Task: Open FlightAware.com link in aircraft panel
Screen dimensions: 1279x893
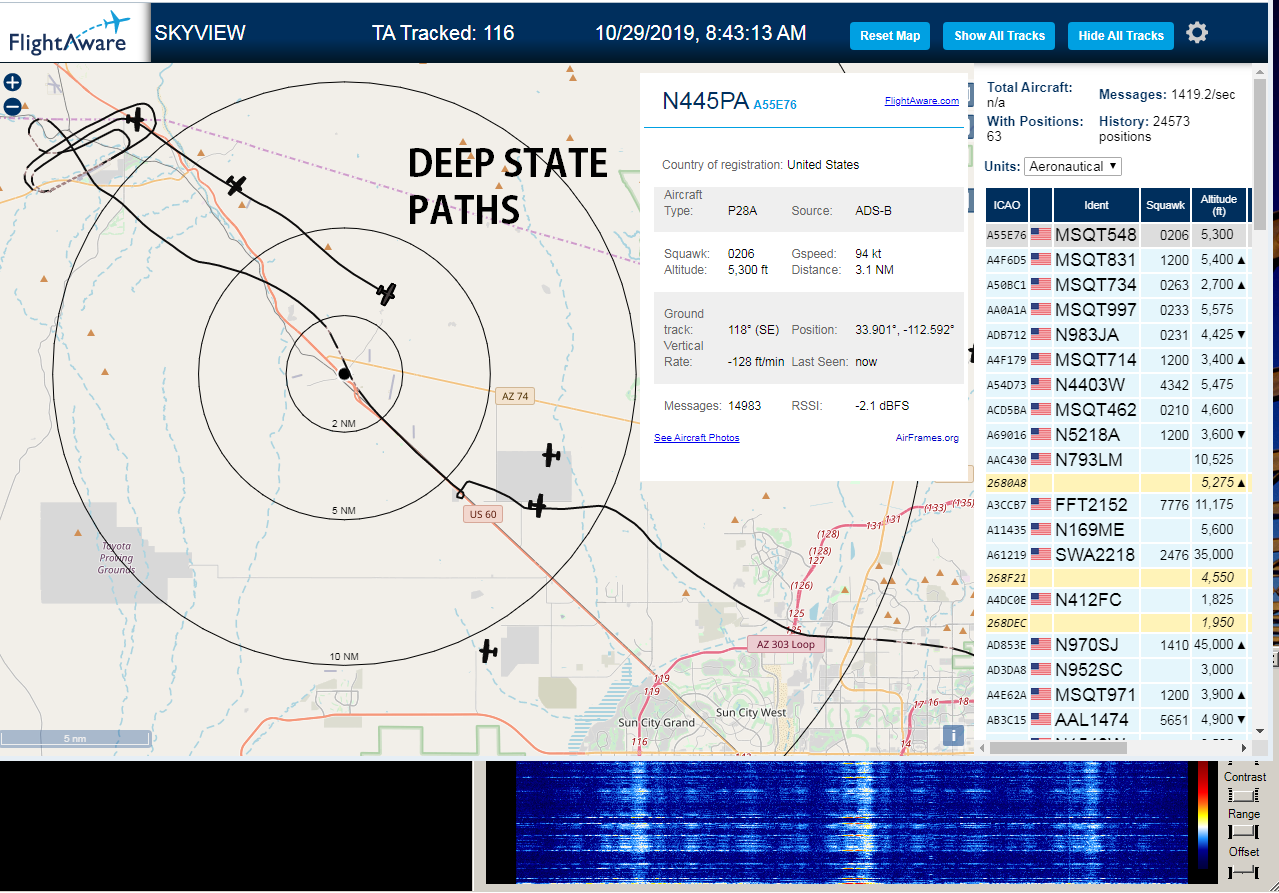Action: (x=922, y=100)
